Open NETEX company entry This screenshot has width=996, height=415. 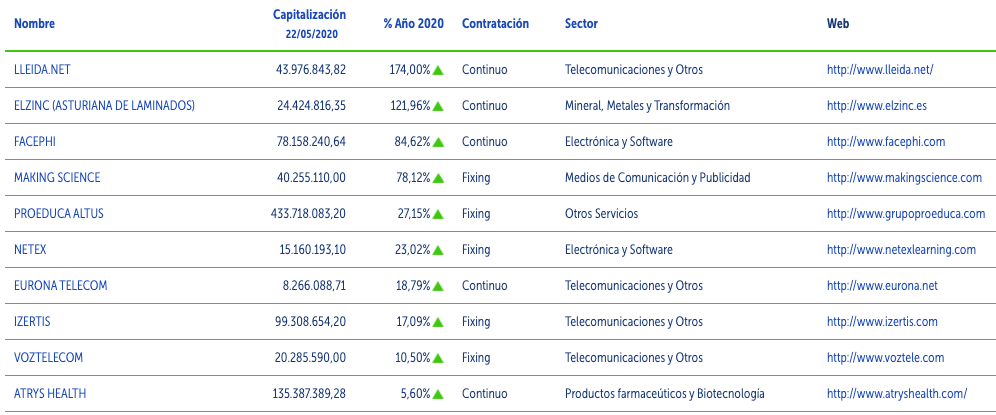tap(30, 250)
